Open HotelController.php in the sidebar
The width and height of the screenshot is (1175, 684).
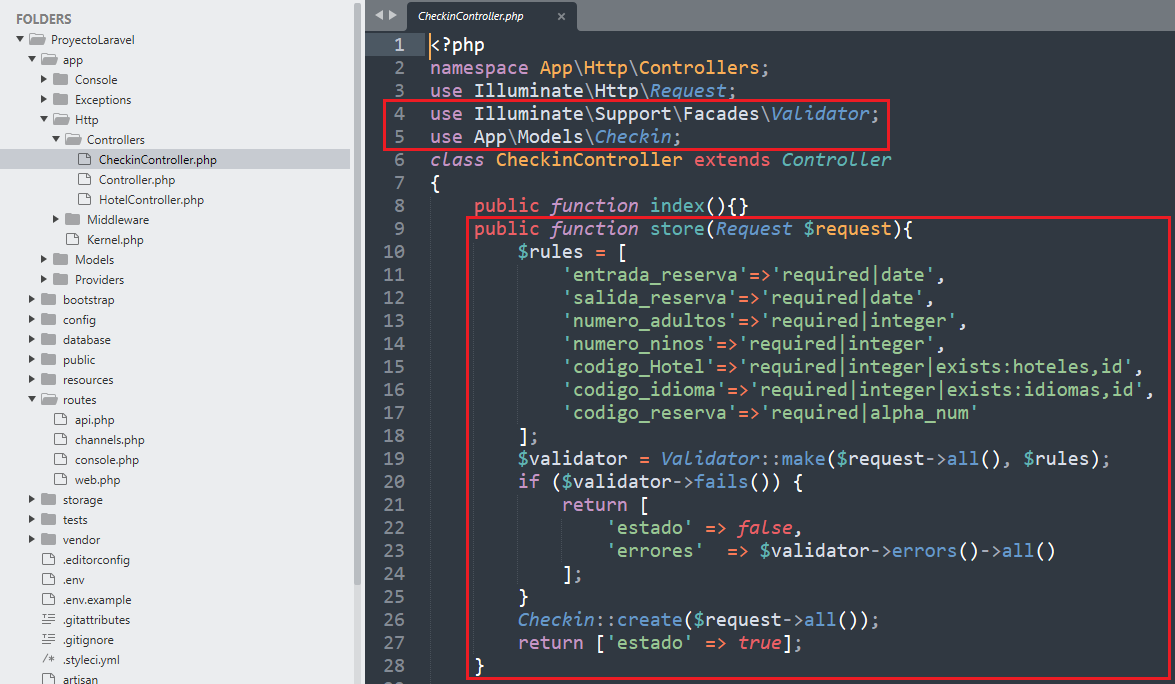click(151, 200)
